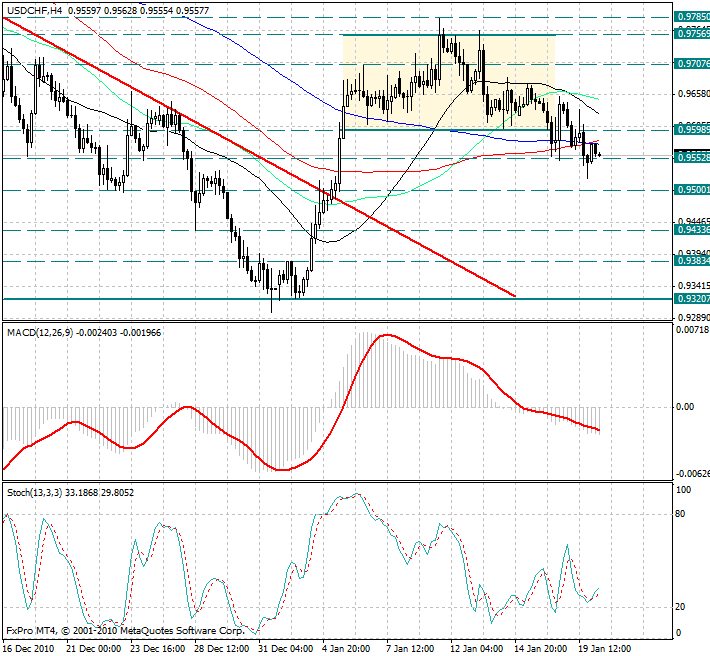Click the MACD 0.00 zero-line value
The width and height of the screenshot is (710, 656).
point(685,407)
